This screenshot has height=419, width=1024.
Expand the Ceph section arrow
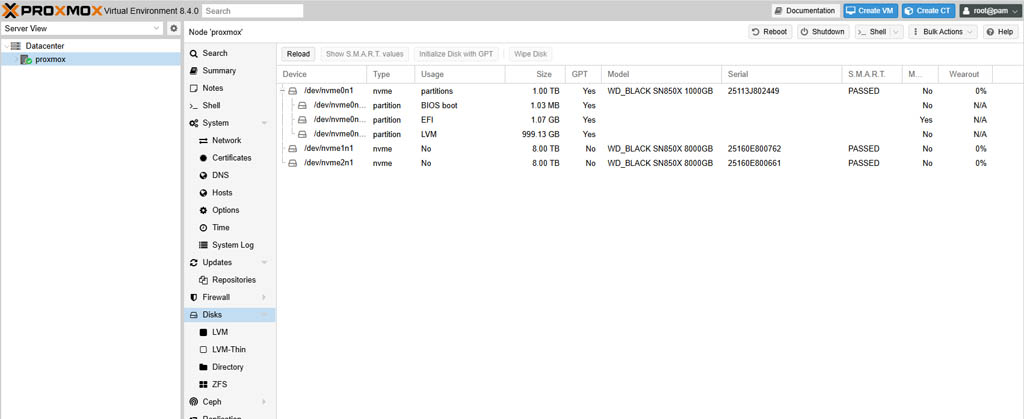point(264,402)
